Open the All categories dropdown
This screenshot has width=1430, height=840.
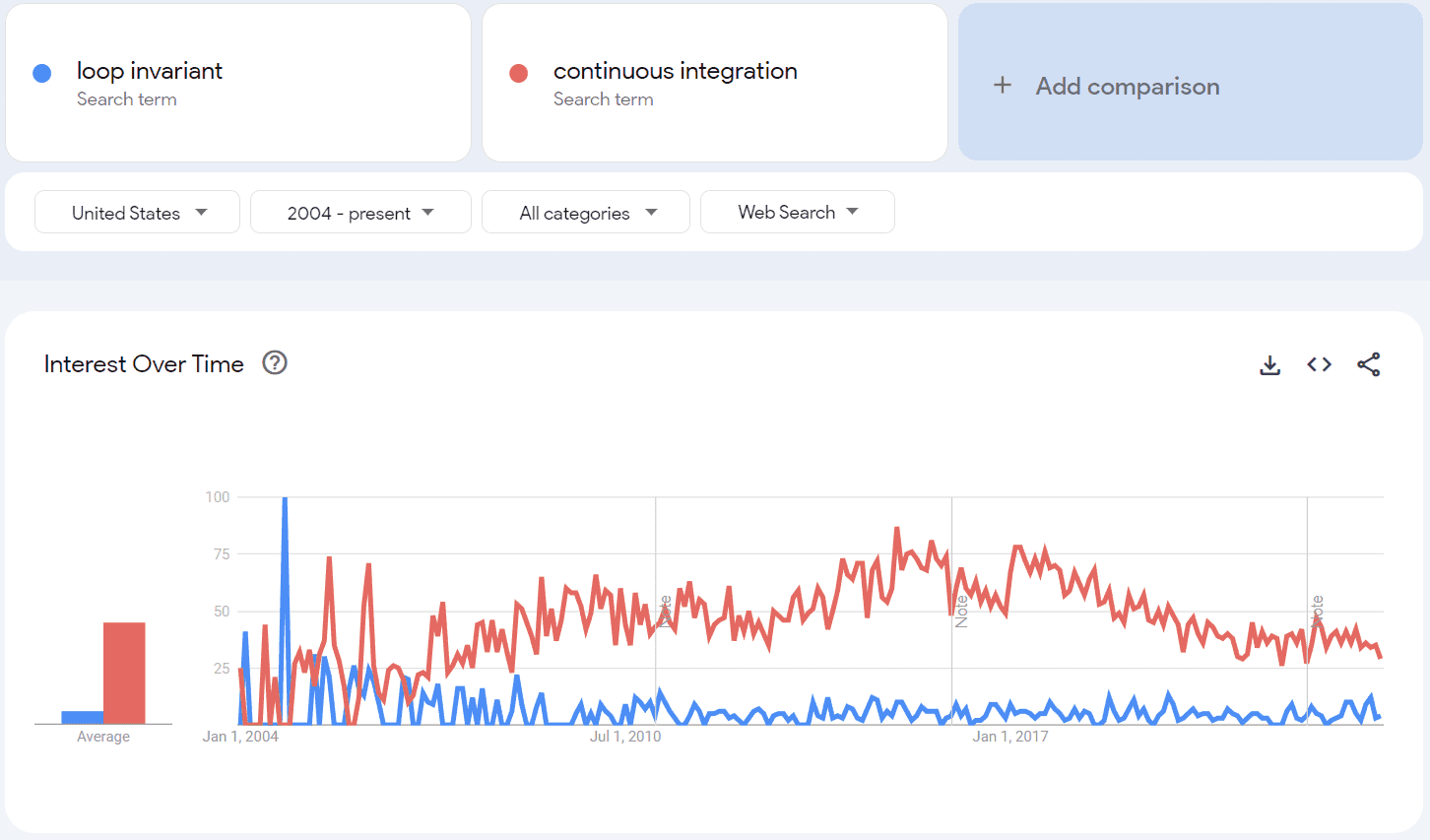point(585,212)
